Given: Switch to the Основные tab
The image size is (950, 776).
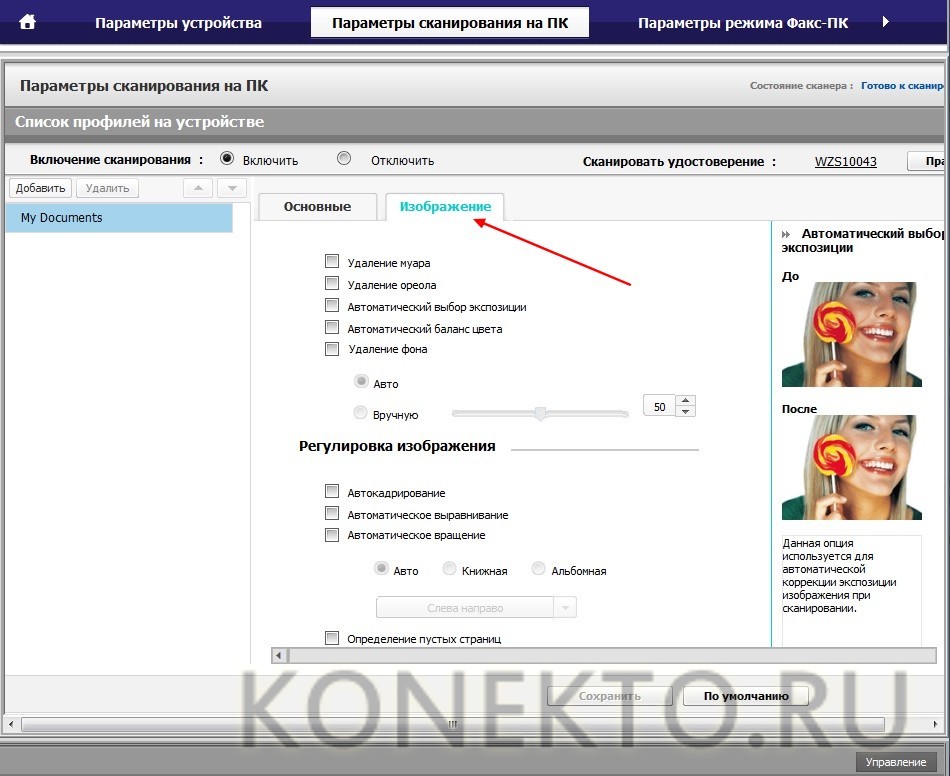Looking at the screenshot, I should coord(317,206).
